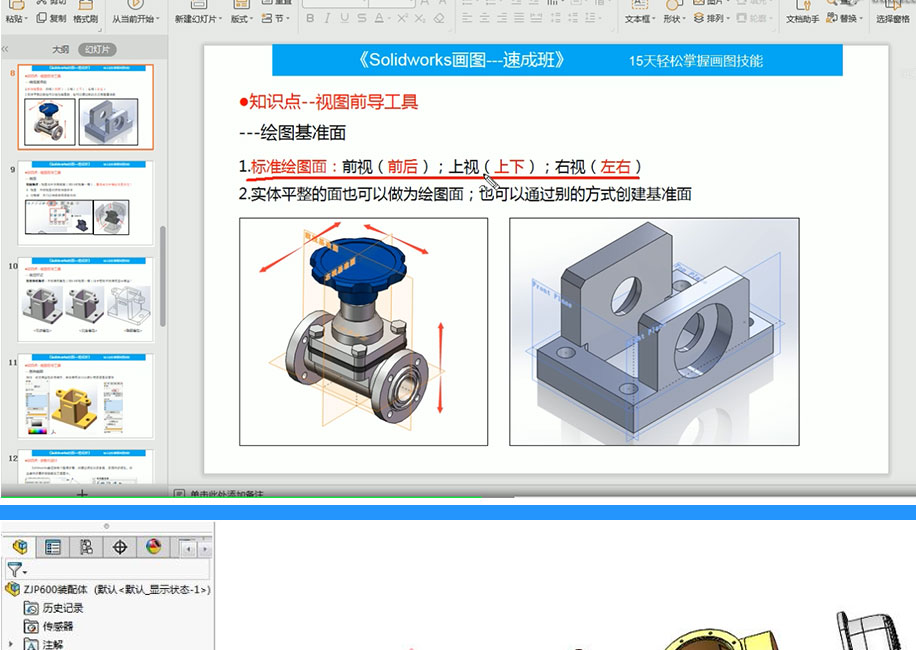The image size is (916, 650).
Task: Click the 格式刷 format painter button
Action: point(85,13)
